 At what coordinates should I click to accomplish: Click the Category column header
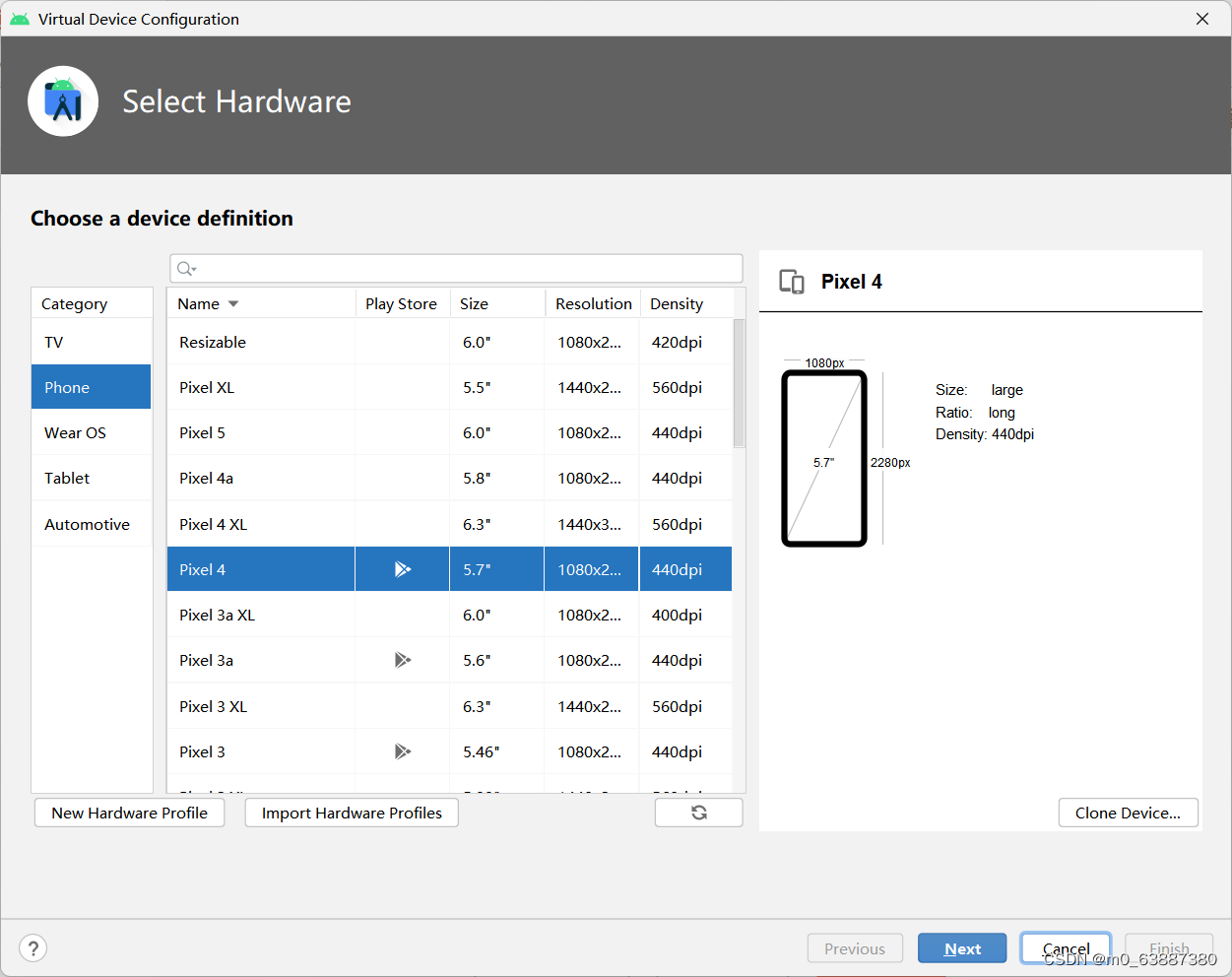[92, 303]
